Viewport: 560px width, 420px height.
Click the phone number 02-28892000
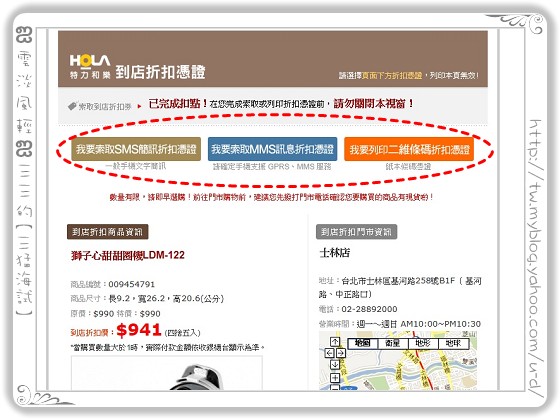[x=369, y=309]
